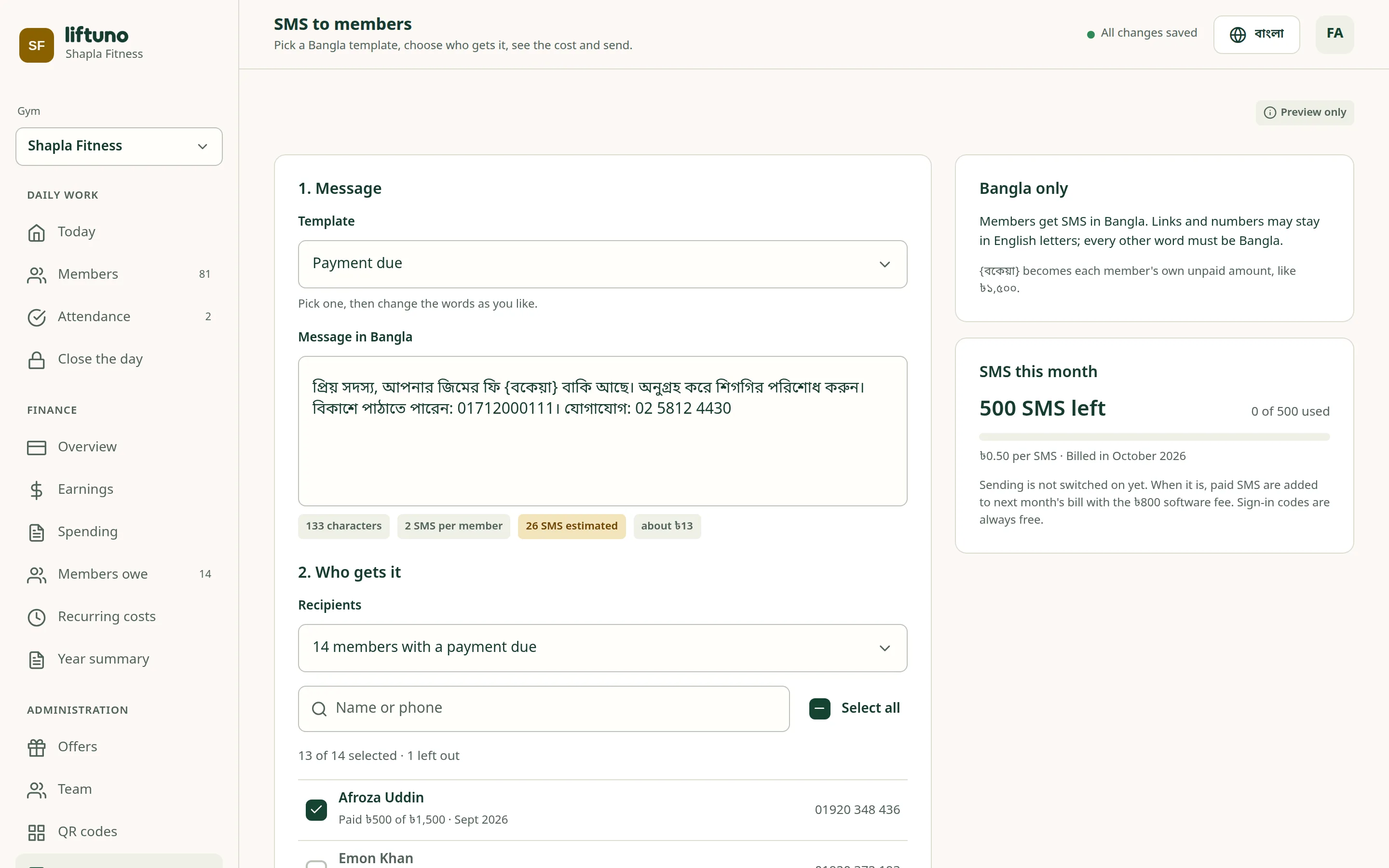Click the Overview card icon

click(37, 448)
